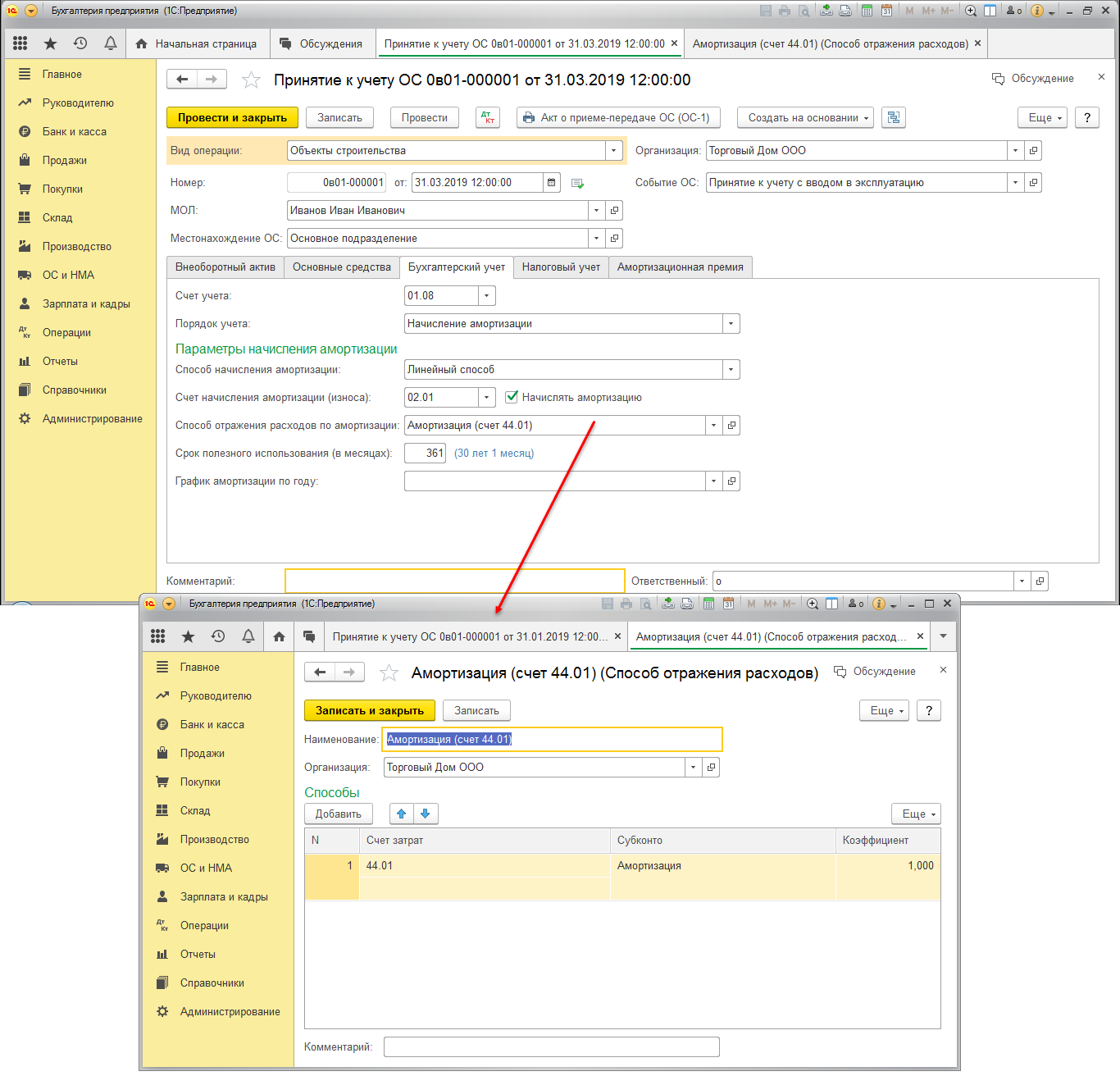Open Создать на основании dropdown button
Screen dimensions: 1120x1076
click(805, 117)
